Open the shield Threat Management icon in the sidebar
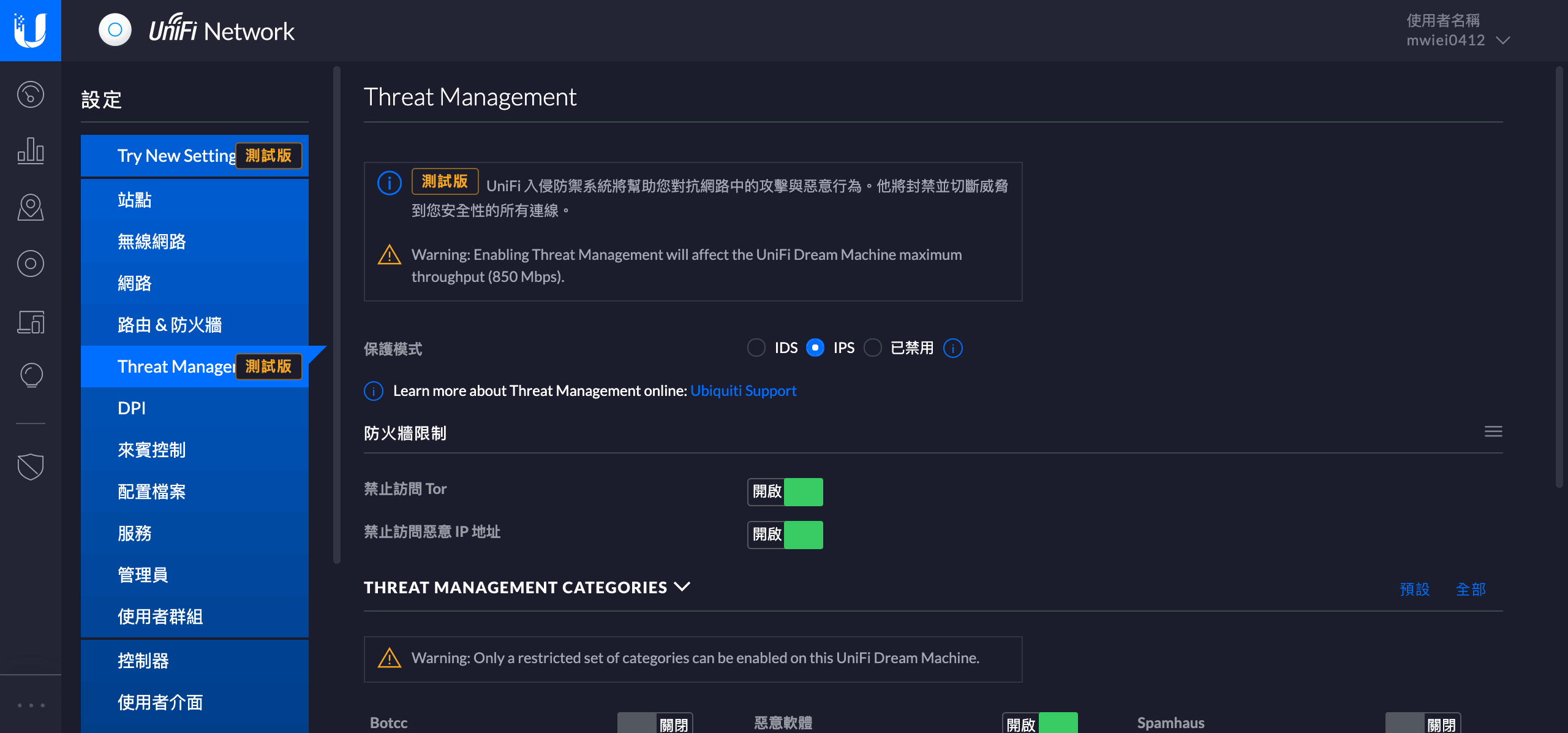This screenshot has height=733, width=1568. [31, 466]
